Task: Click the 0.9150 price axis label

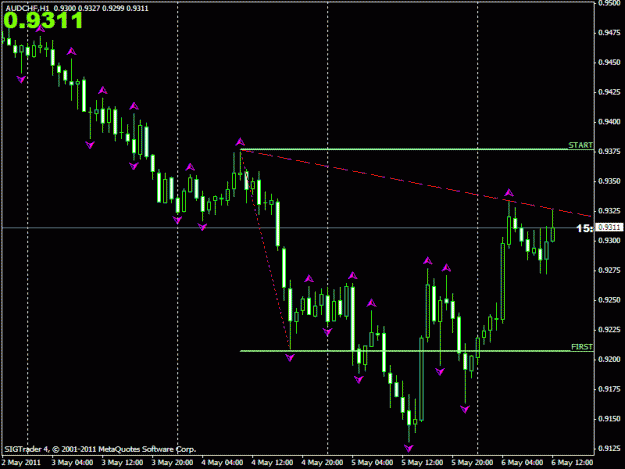Action: point(610,419)
